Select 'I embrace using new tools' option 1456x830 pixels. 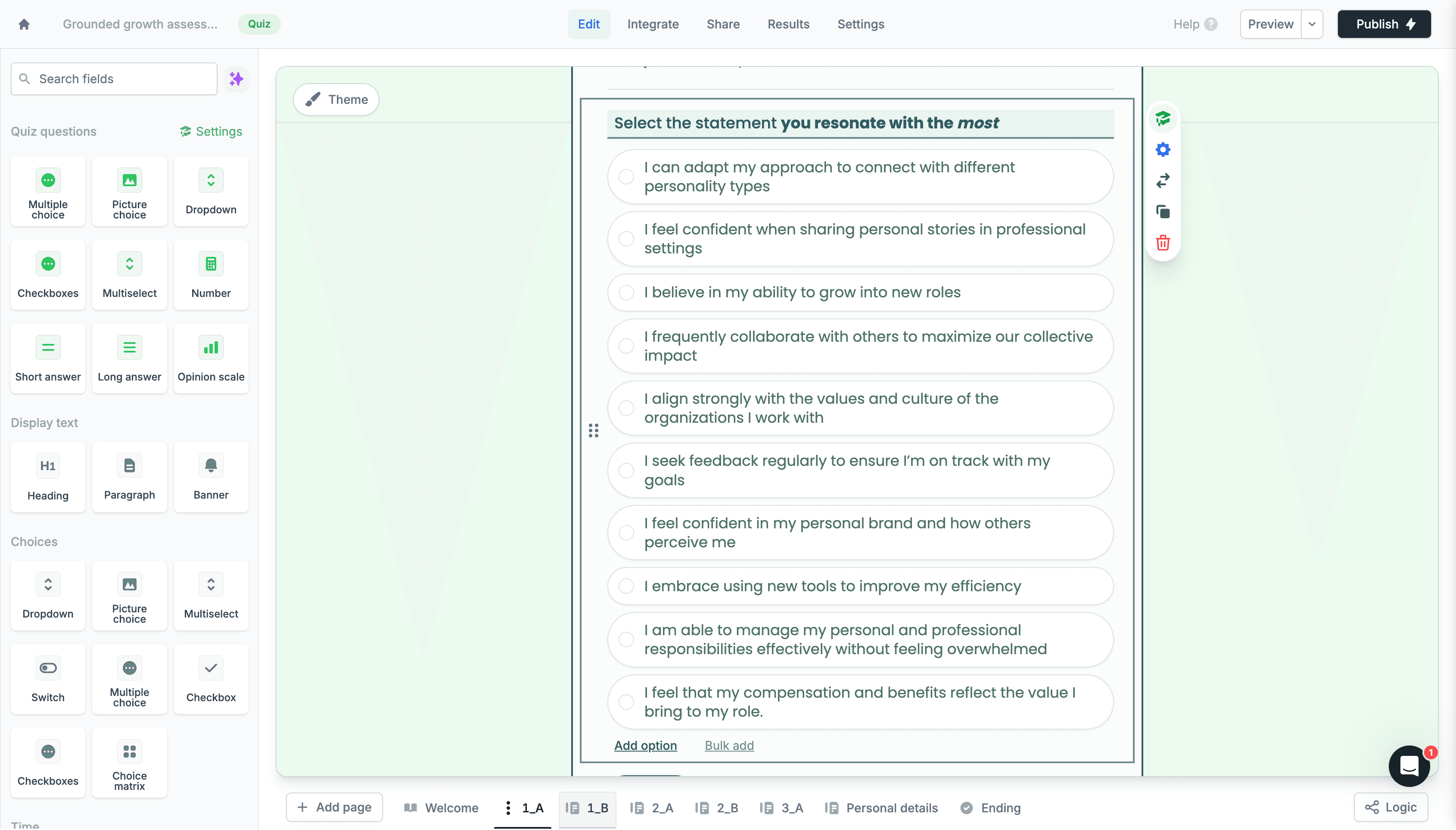860,586
